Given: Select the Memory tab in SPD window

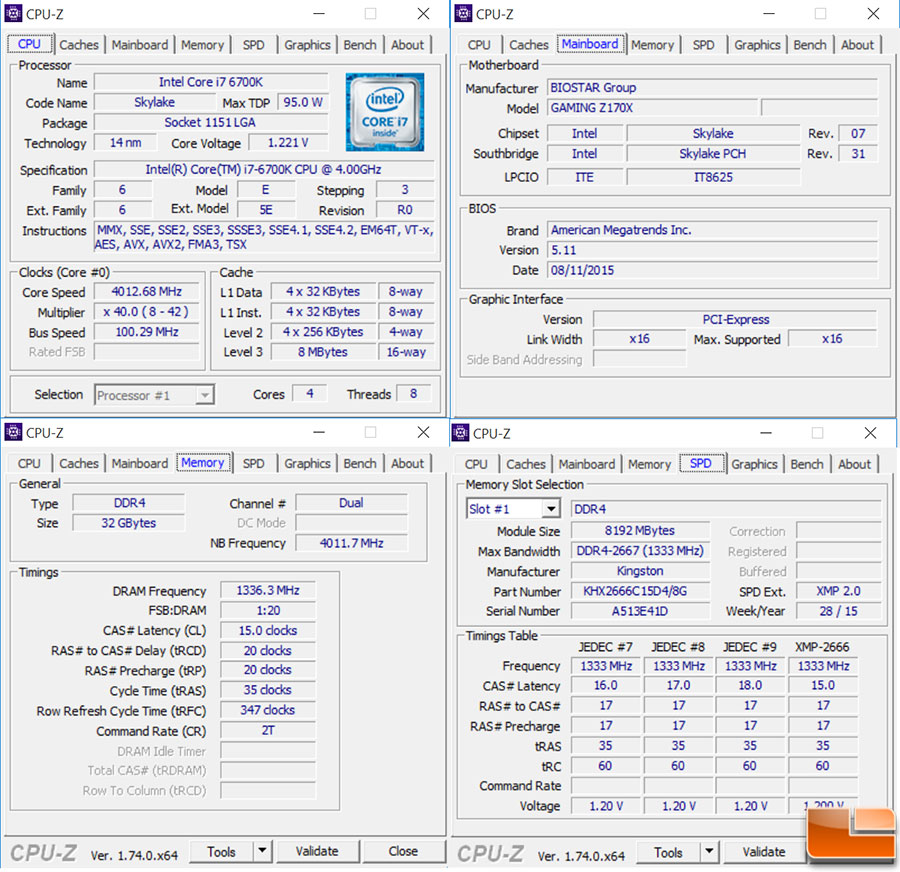Looking at the screenshot, I should click(x=649, y=464).
